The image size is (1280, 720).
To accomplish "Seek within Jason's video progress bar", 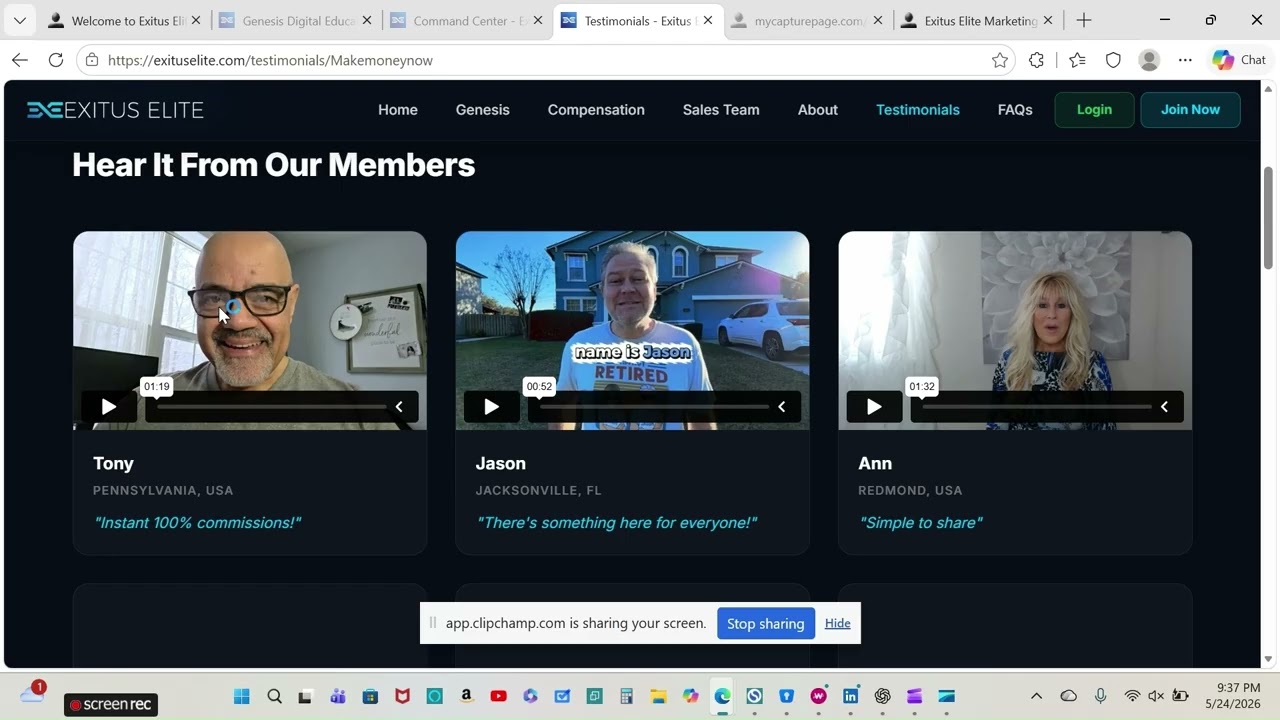I will (x=655, y=407).
